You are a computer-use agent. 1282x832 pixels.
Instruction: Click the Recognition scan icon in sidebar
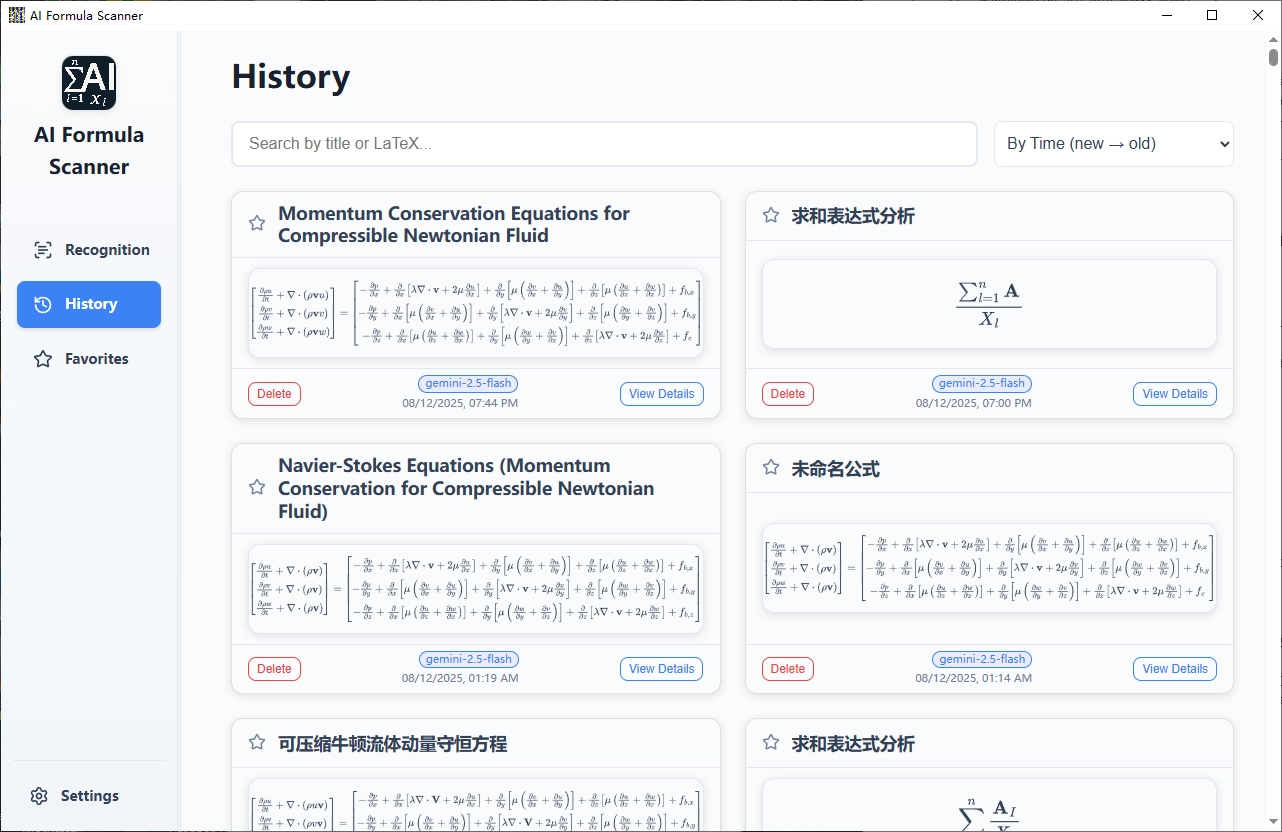[x=43, y=250]
